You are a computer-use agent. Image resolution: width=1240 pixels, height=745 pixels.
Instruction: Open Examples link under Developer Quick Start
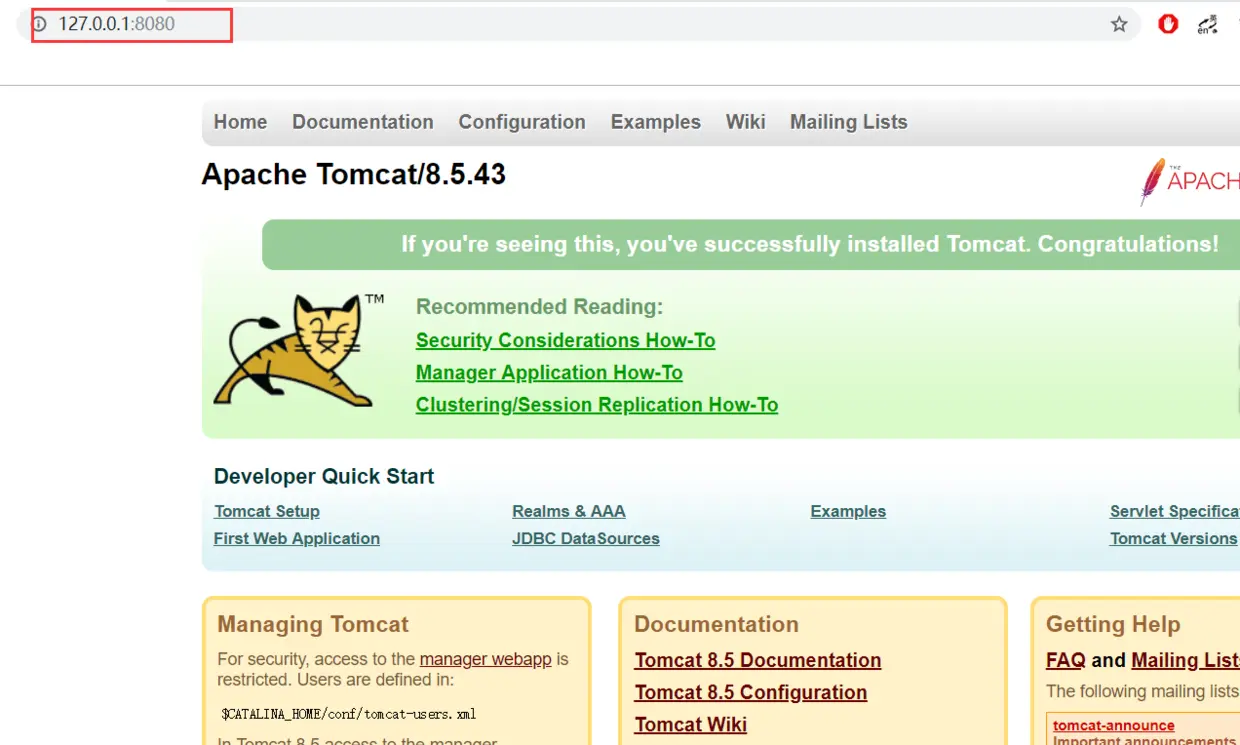pos(848,511)
